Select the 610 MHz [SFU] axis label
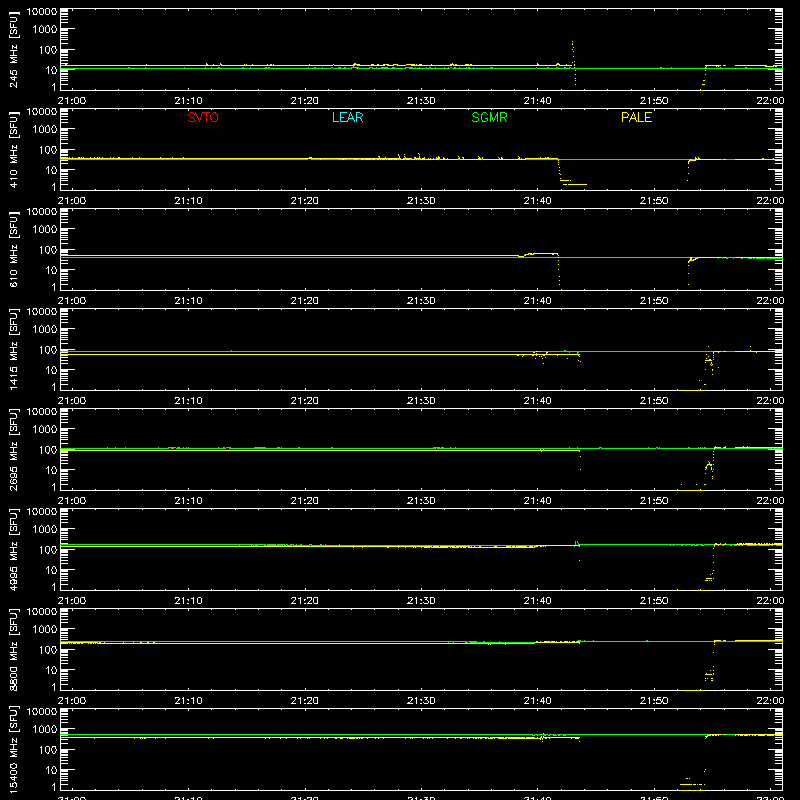The width and height of the screenshot is (800, 800). (14, 249)
